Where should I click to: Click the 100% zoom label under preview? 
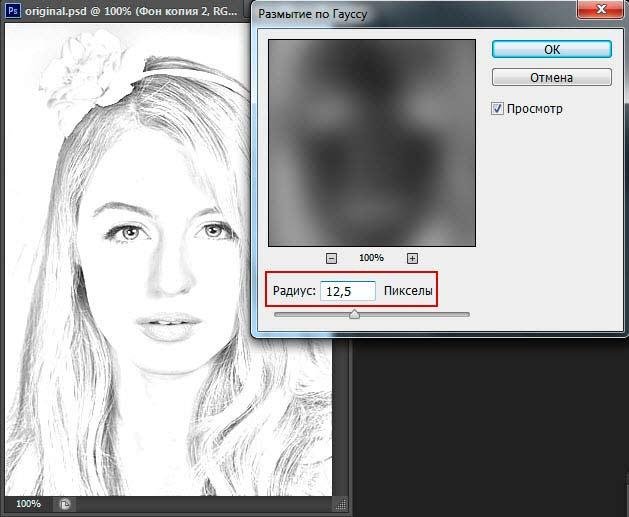(371, 258)
